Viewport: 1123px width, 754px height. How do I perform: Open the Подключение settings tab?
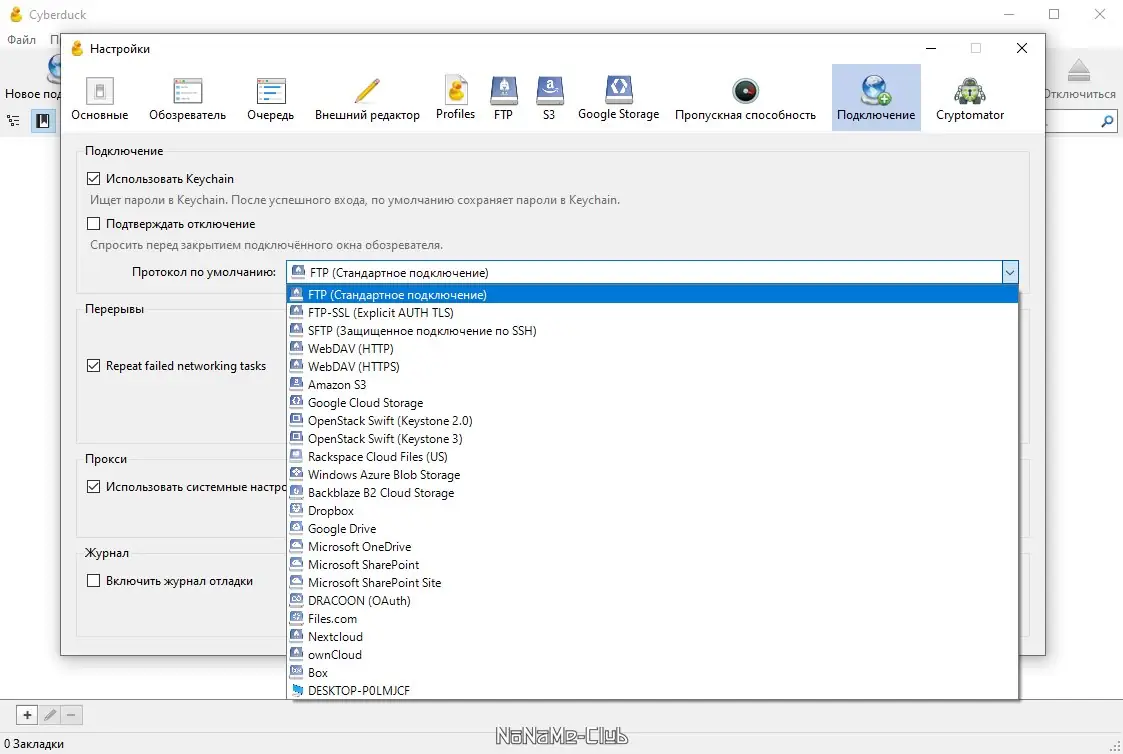tap(876, 98)
